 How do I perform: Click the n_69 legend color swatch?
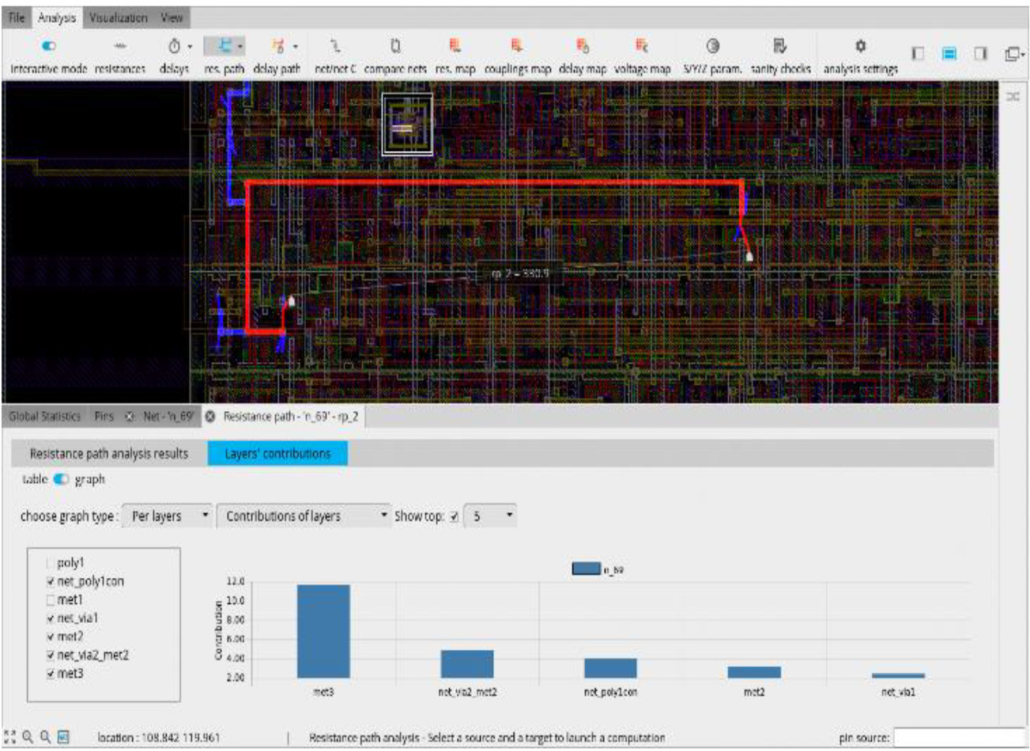[586, 569]
